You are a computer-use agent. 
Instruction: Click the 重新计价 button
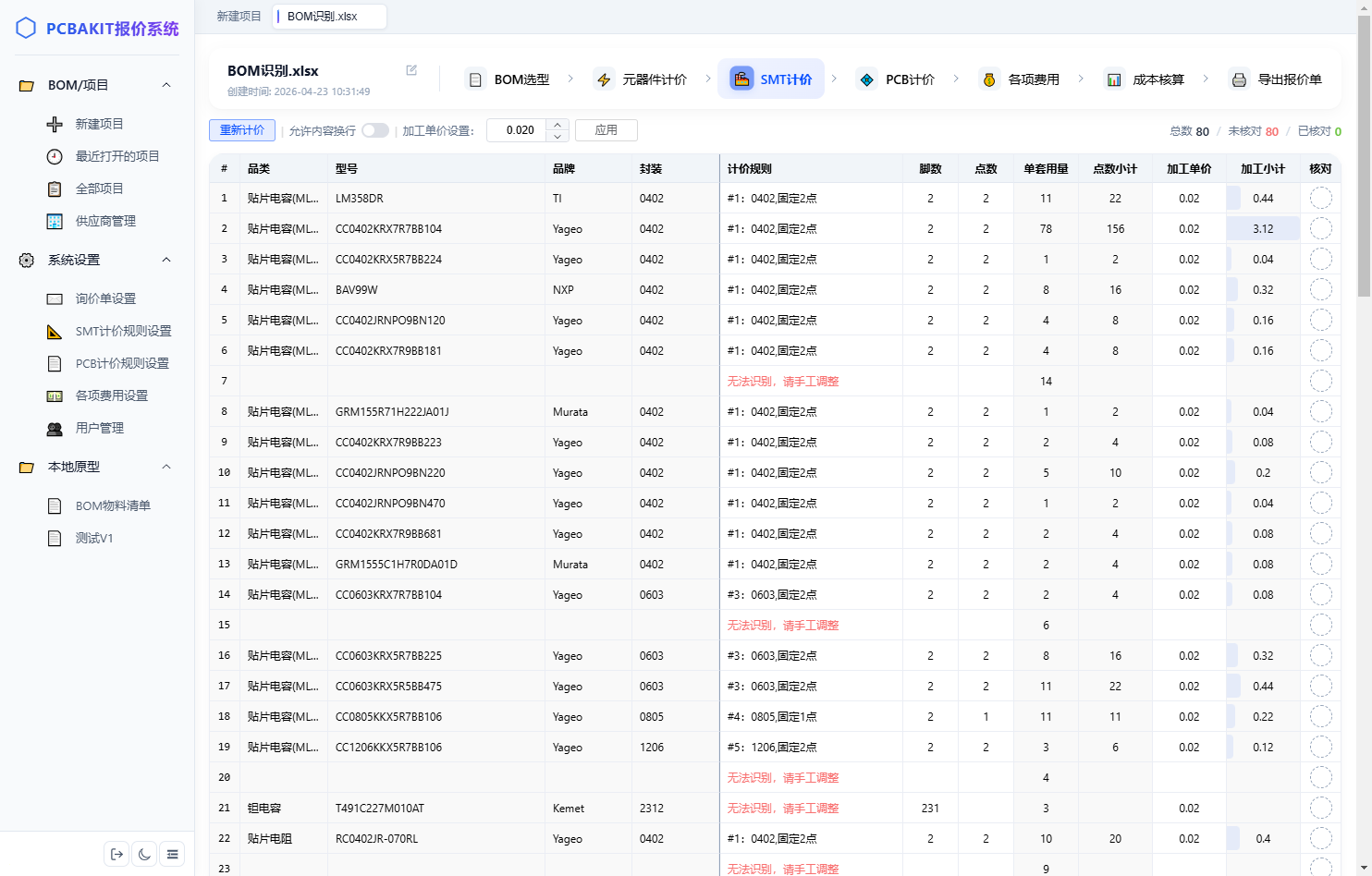(242, 130)
